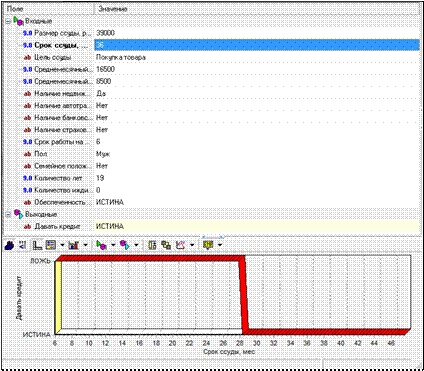Open the dropdown next to output fields icon
The width and height of the screenshot is (424, 371).
(136, 245)
